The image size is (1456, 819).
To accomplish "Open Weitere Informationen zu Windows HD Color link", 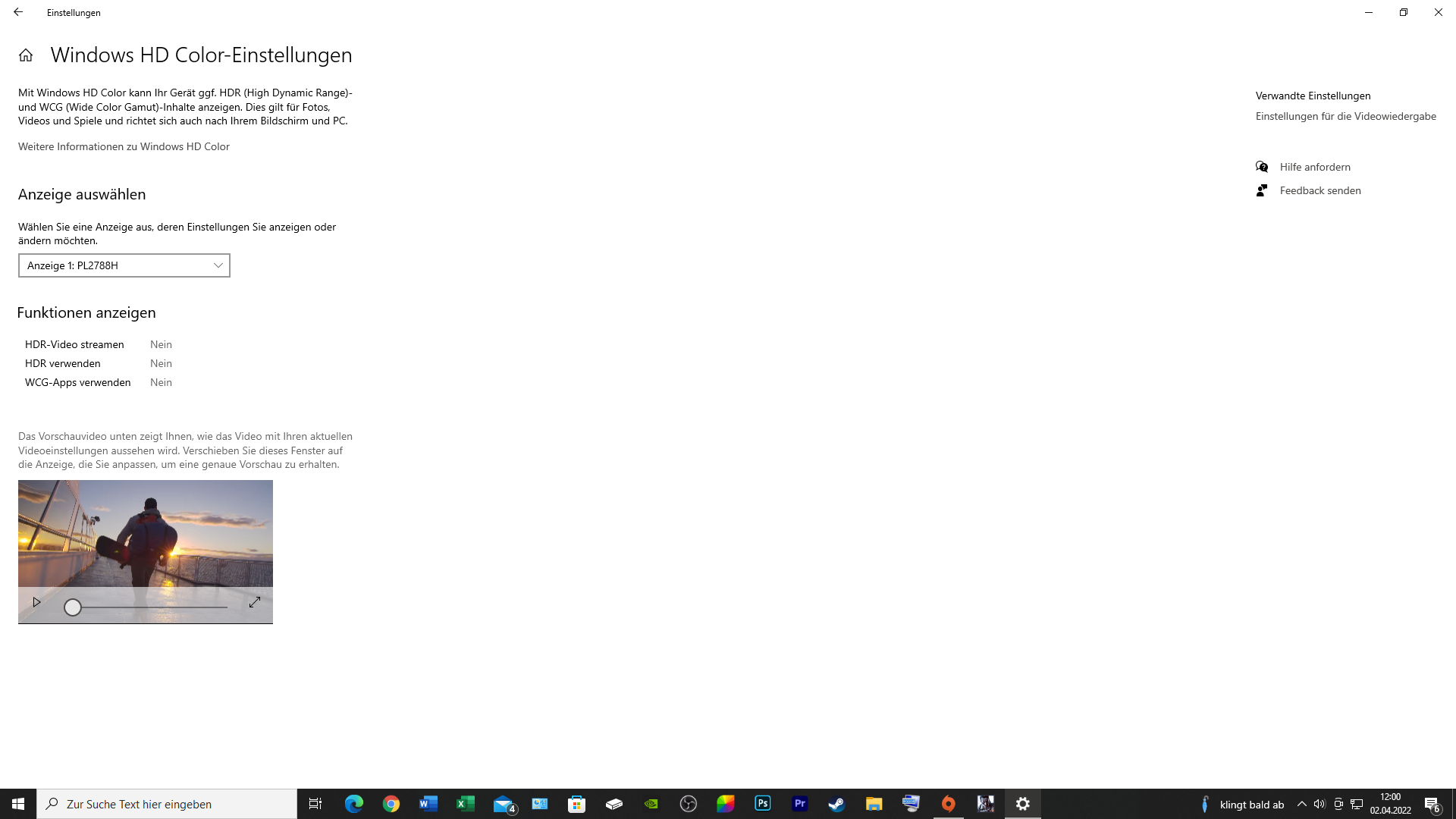I will 124,146.
